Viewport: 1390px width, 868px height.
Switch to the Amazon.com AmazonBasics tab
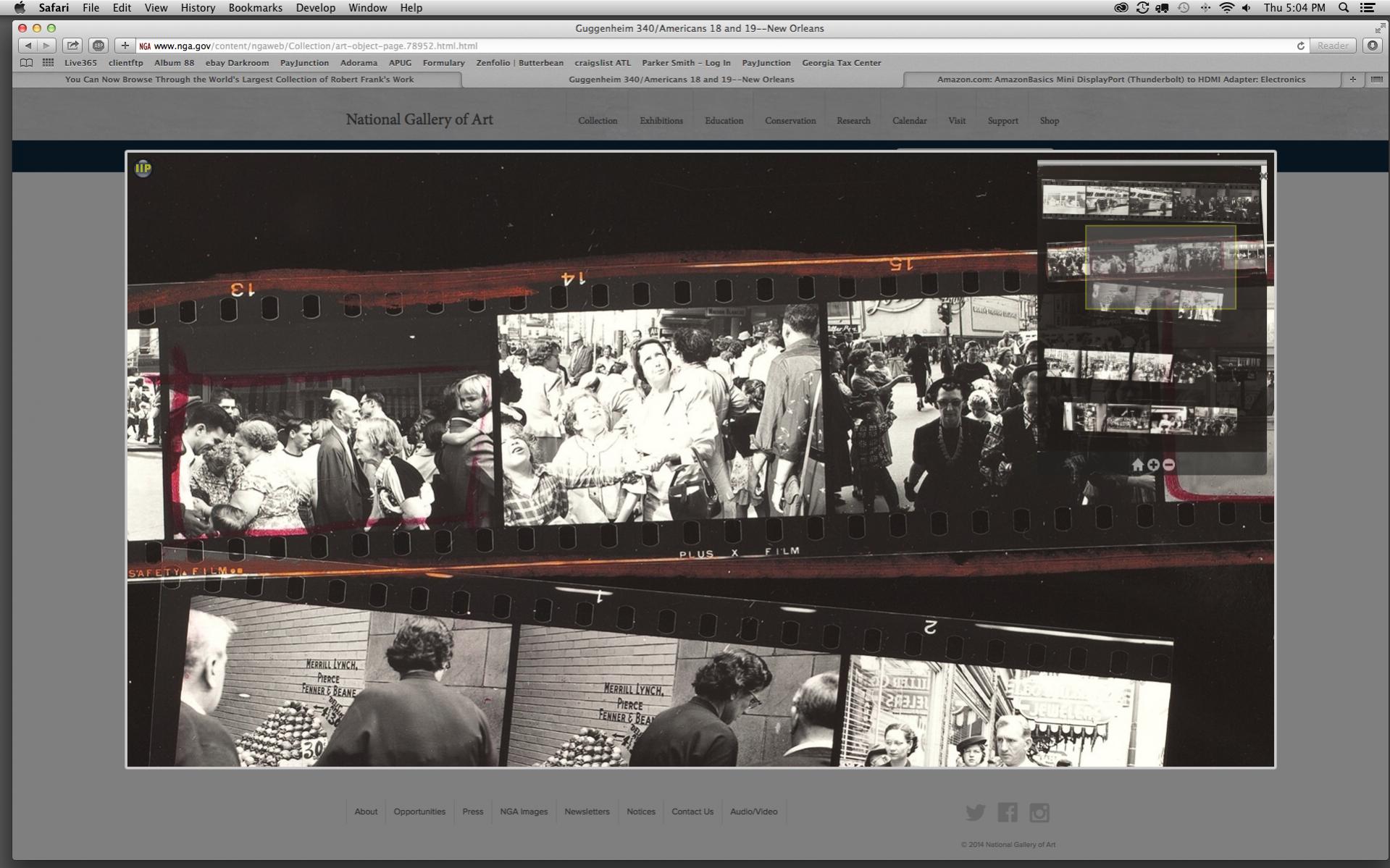1121,80
